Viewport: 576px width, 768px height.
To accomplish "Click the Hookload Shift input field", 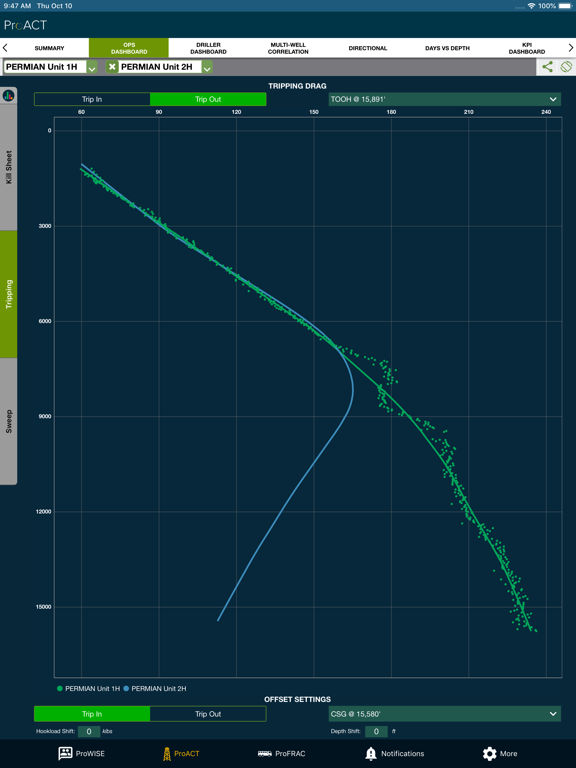I will [89, 731].
